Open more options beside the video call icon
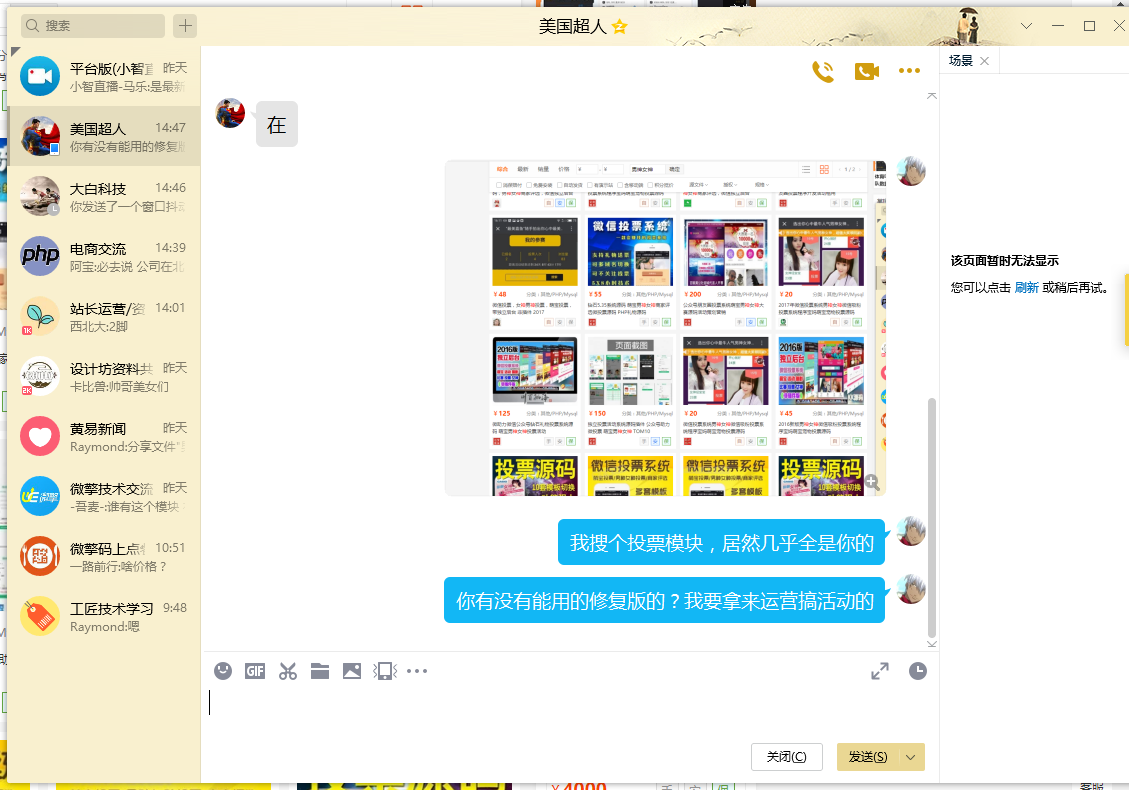1129x790 pixels. coord(909,71)
